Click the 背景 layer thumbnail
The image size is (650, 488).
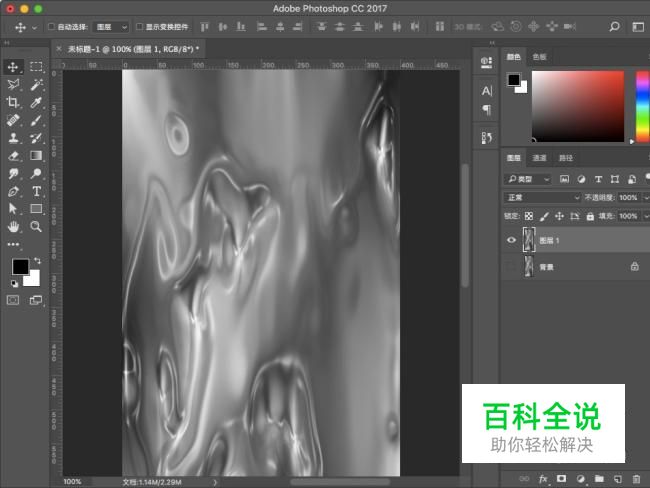click(x=529, y=267)
